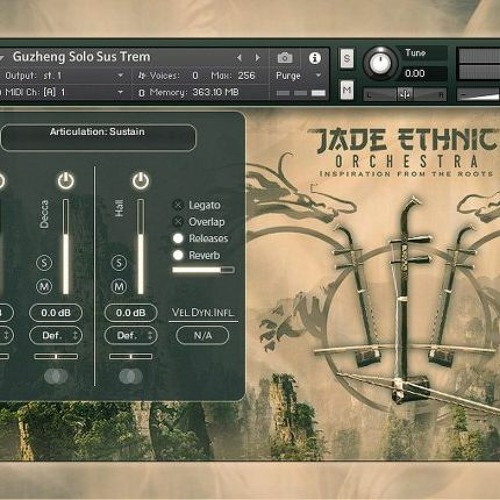Viewport: 500px width, 500px height.
Task: Click the Reverb amount slider
Action: [x=203, y=270]
